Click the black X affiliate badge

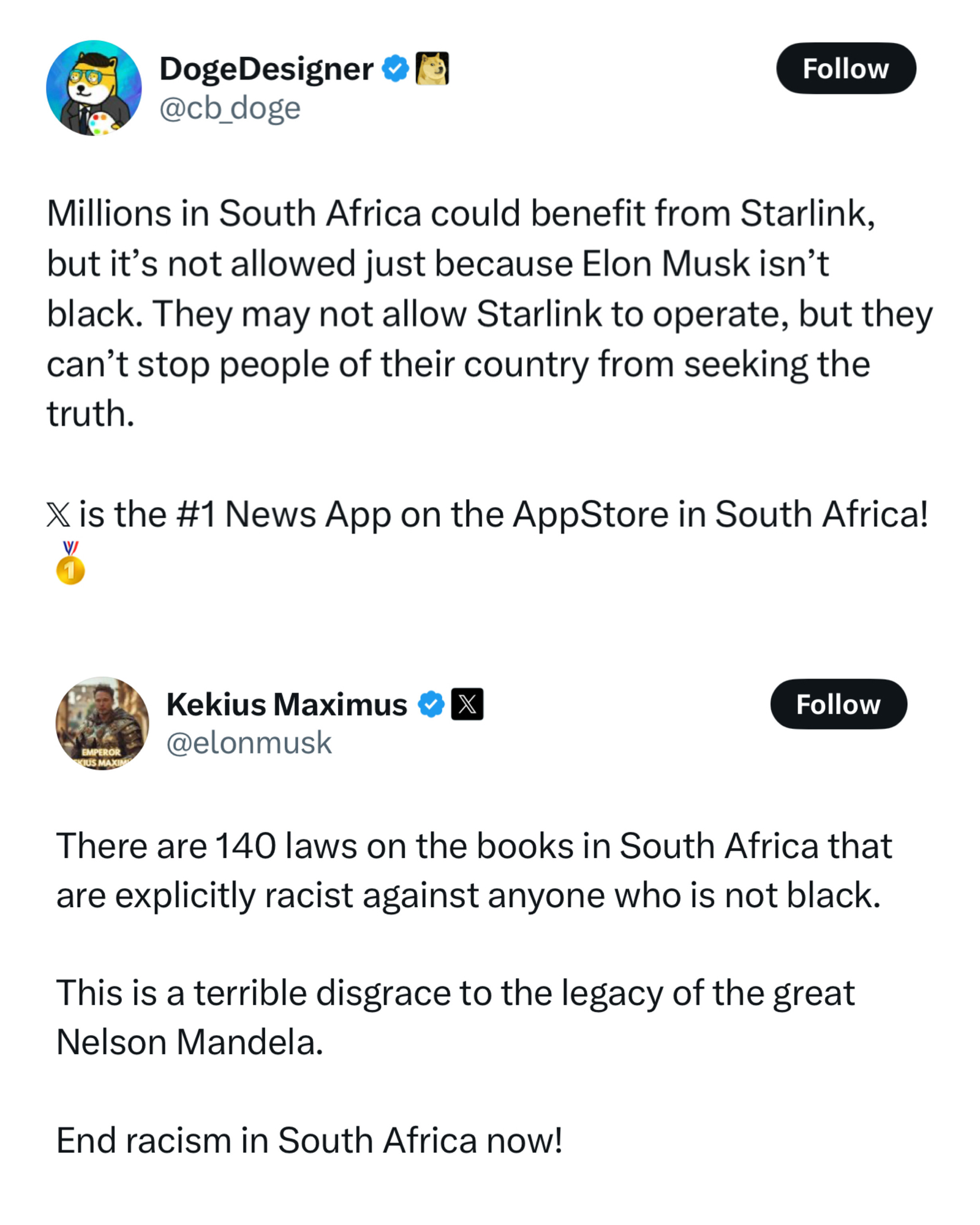pyautogui.click(x=467, y=704)
